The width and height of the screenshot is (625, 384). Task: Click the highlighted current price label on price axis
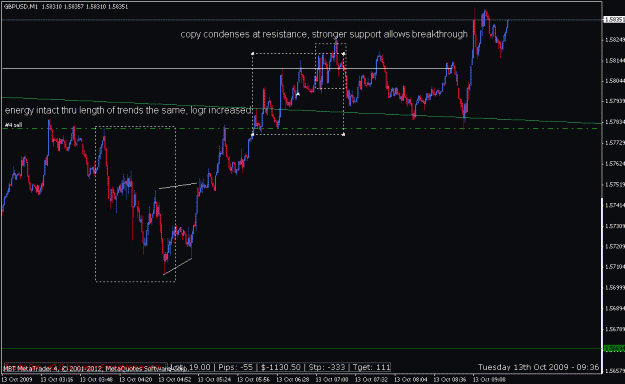point(614,20)
